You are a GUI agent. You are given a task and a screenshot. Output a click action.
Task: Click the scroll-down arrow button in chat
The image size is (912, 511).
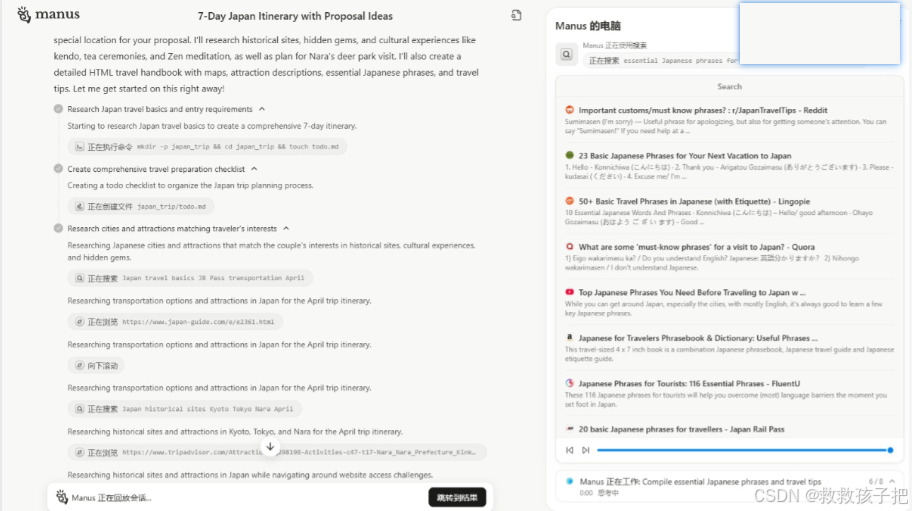270,447
